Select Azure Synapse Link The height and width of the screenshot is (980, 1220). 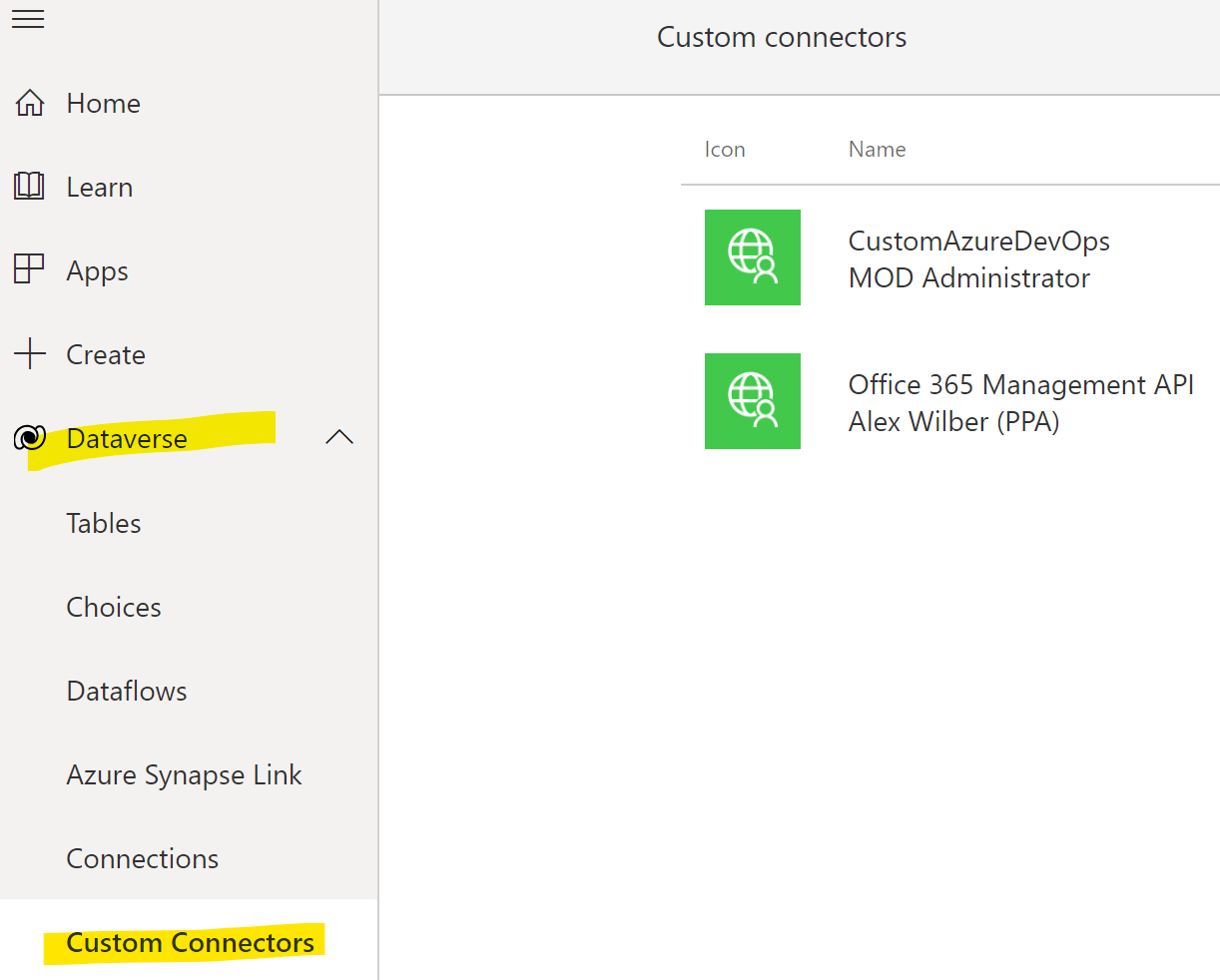[184, 773]
